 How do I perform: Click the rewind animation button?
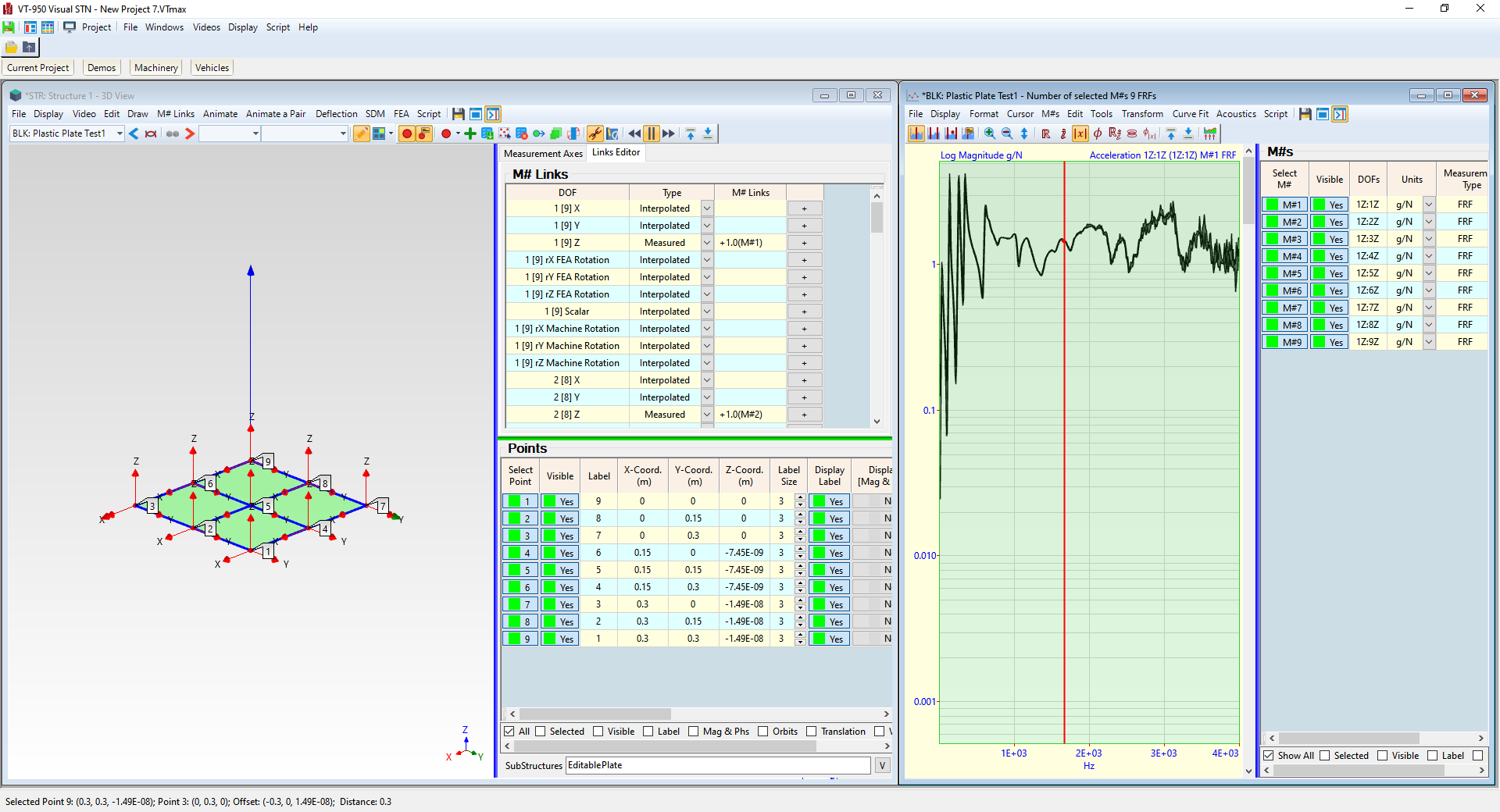point(634,134)
